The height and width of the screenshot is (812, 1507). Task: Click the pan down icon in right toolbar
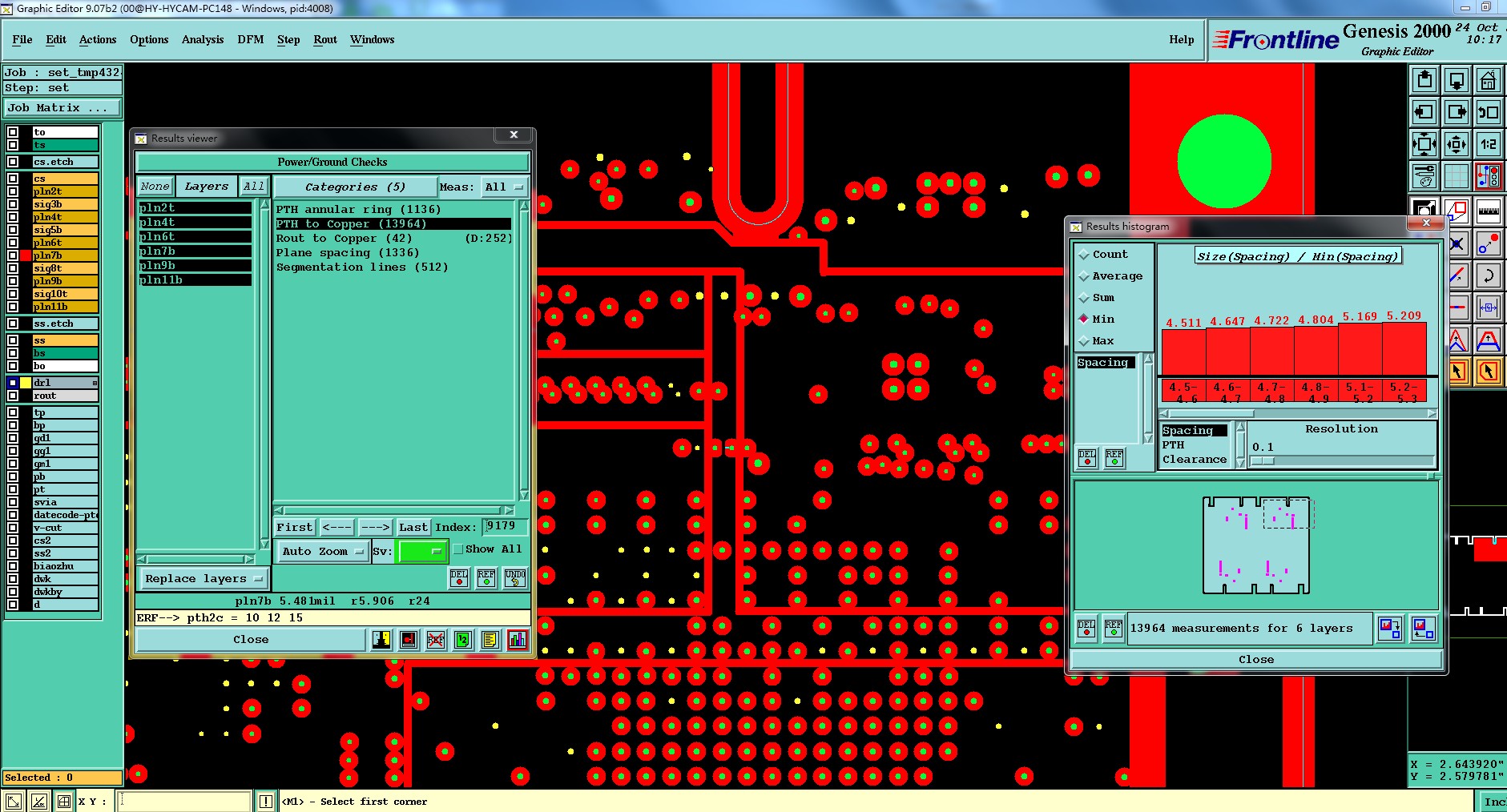pyautogui.click(x=1456, y=80)
